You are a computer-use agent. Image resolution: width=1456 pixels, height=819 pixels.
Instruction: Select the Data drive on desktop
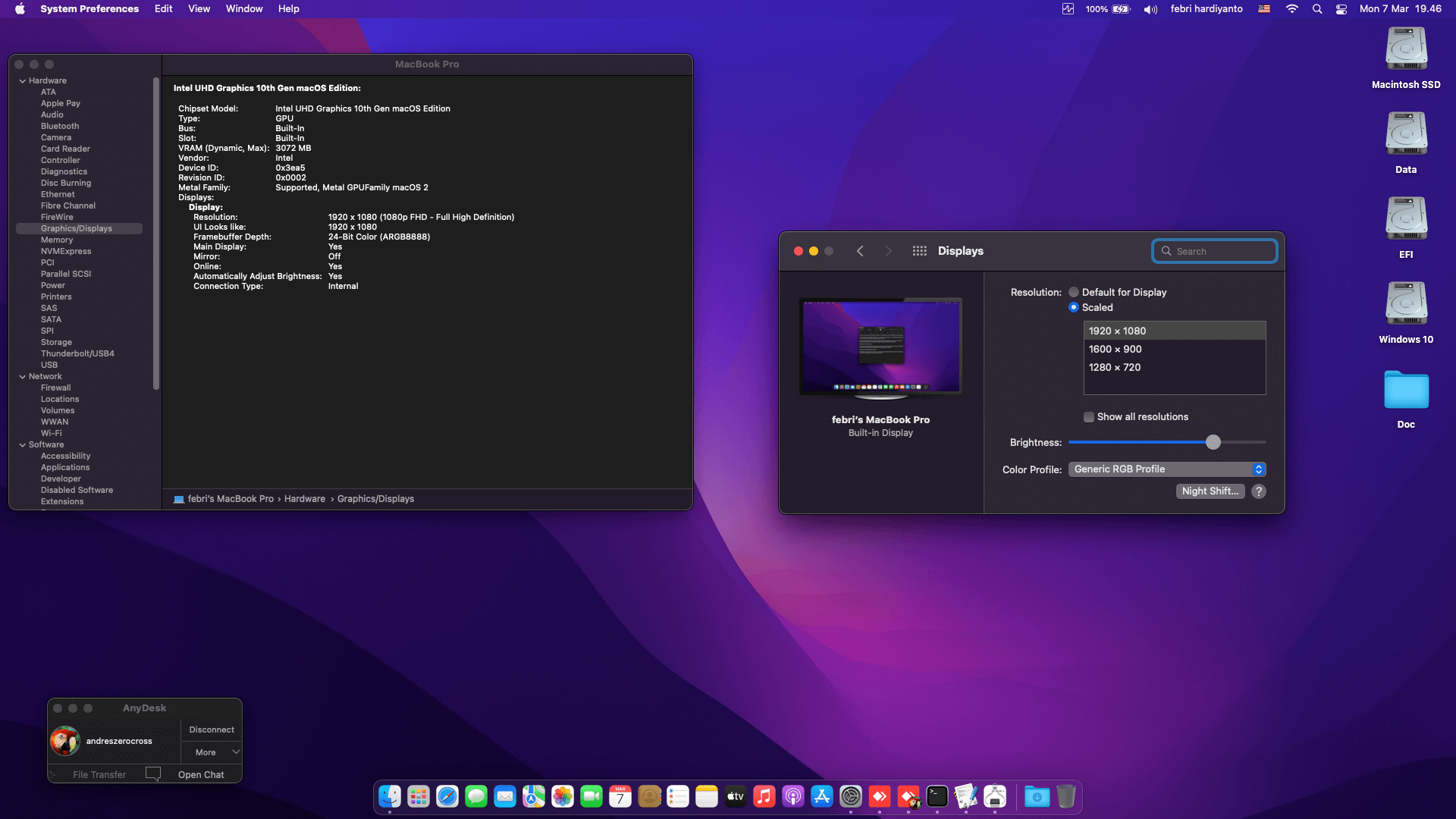(1406, 143)
